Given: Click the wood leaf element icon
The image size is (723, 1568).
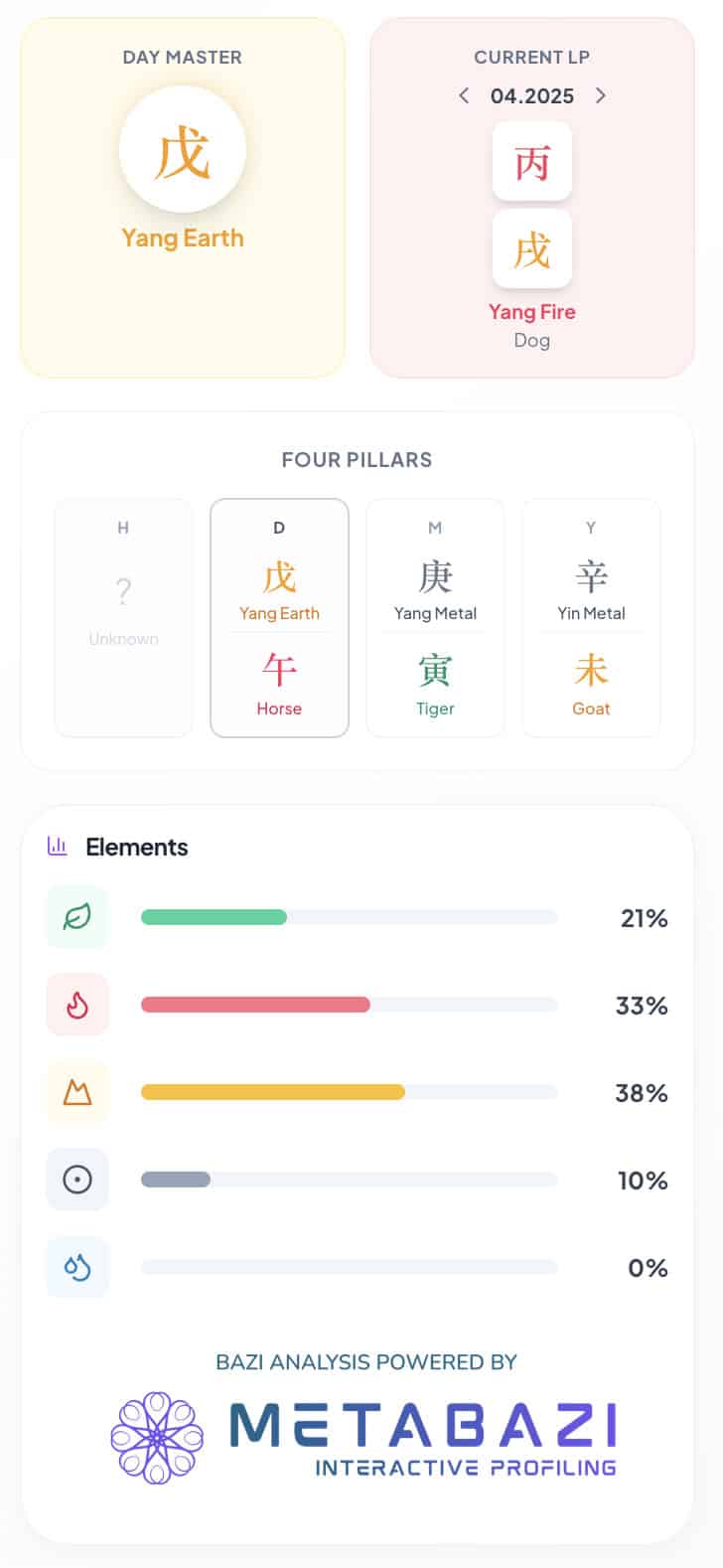Looking at the screenshot, I should pyautogui.click(x=77, y=916).
